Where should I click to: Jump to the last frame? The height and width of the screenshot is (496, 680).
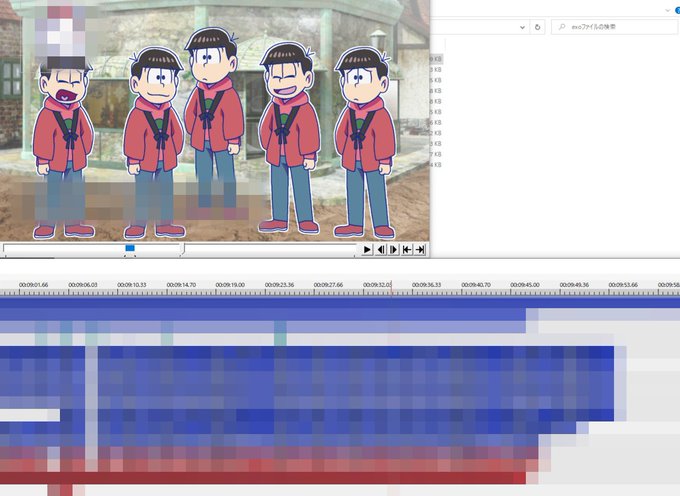(420, 249)
